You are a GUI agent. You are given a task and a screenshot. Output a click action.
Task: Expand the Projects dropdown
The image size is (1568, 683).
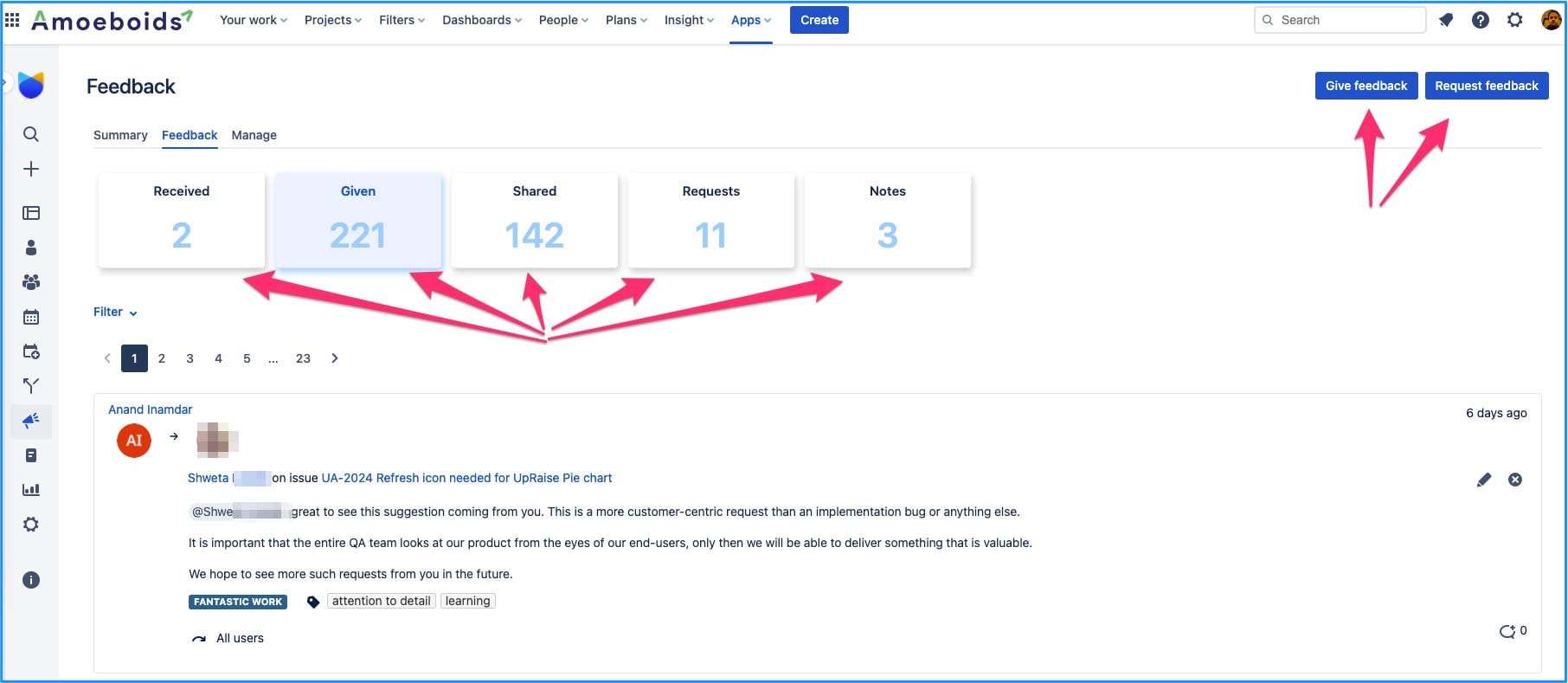pos(333,20)
